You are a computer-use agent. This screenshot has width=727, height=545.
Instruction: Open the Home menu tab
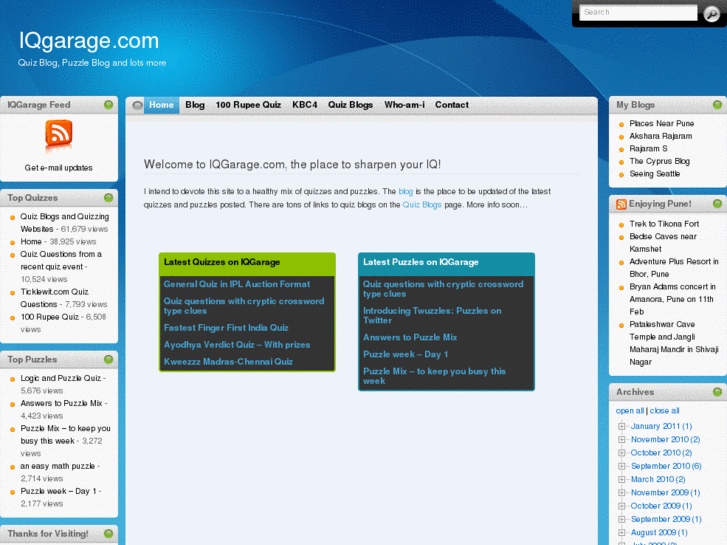[161, 105]
